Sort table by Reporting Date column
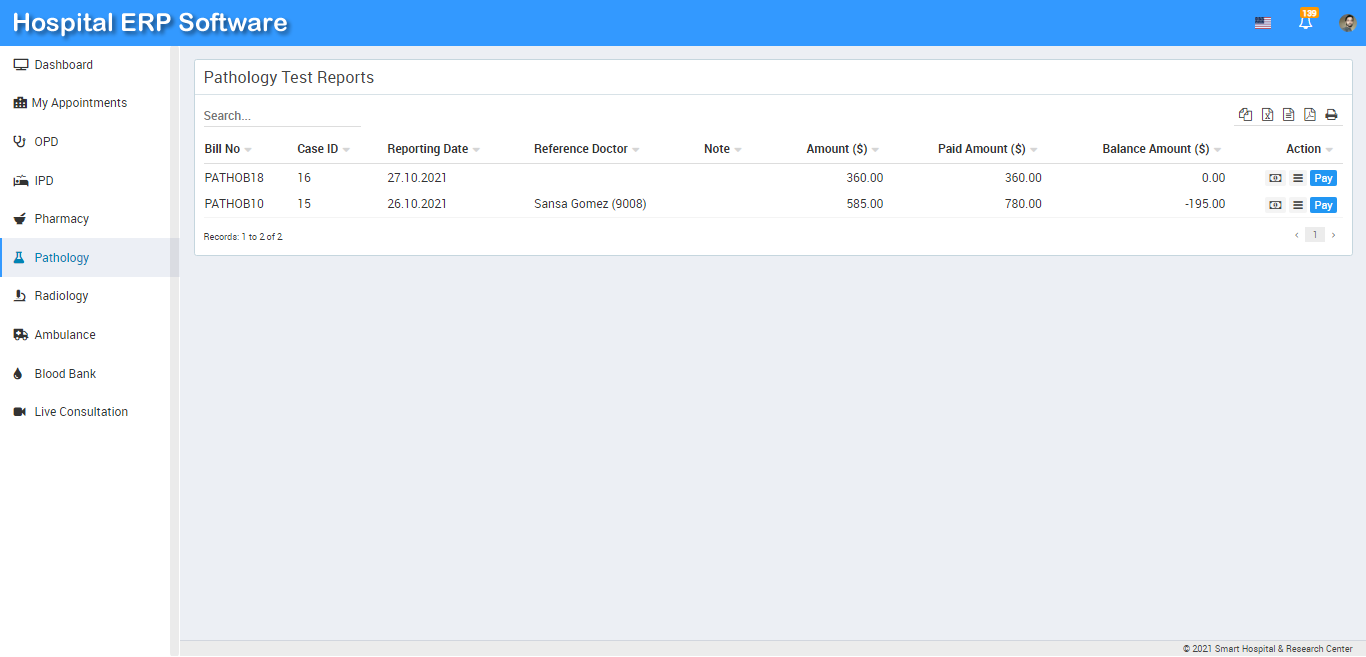This screenshot has height=657, width=1366. point(427,149)
